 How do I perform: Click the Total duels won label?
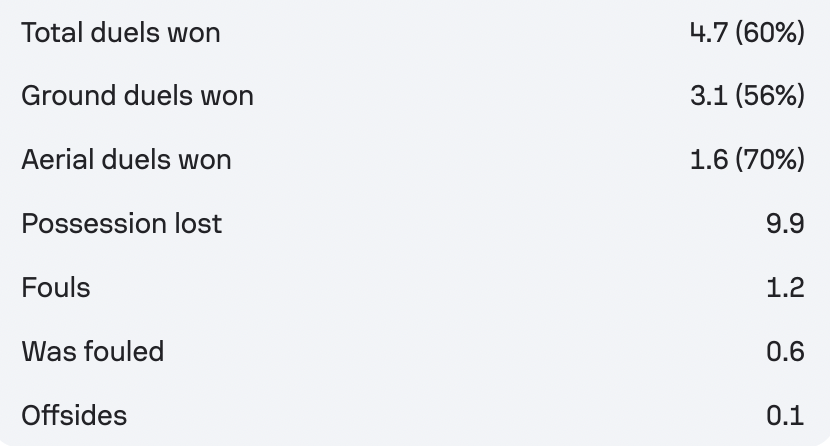[x=121, y=33]
